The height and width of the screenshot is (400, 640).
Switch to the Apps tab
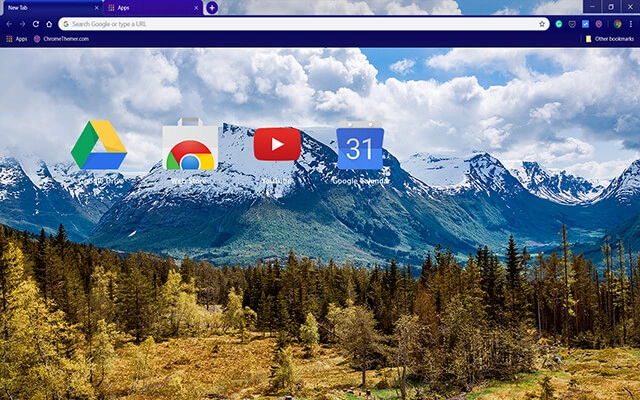[x=153, y=8]
